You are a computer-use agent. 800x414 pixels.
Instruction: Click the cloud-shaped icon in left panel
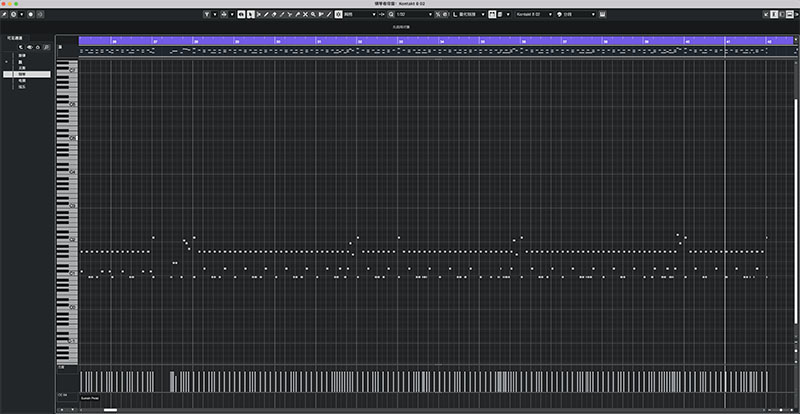pos(38,47)
